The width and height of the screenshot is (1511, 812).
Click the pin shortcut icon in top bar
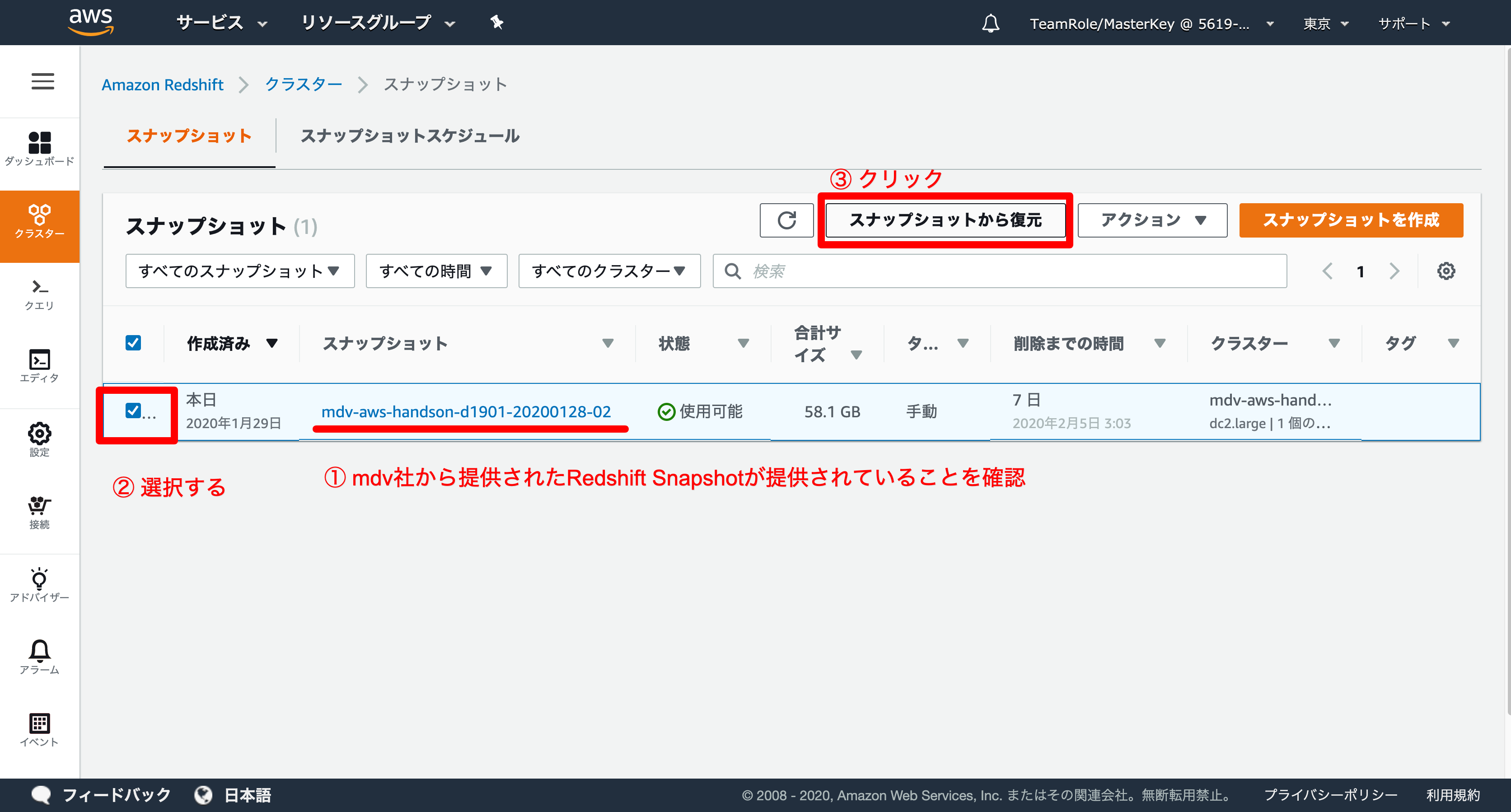tap(496, 22)
